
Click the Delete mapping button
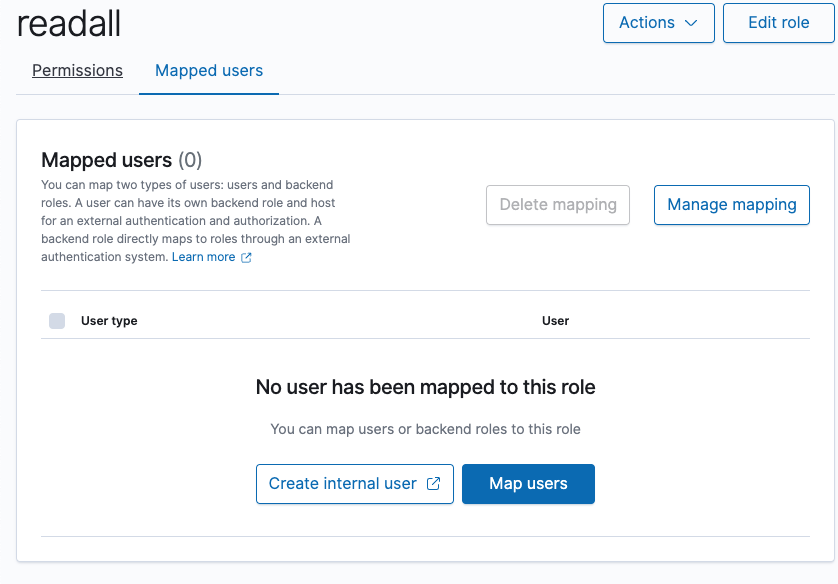(557, 204)
